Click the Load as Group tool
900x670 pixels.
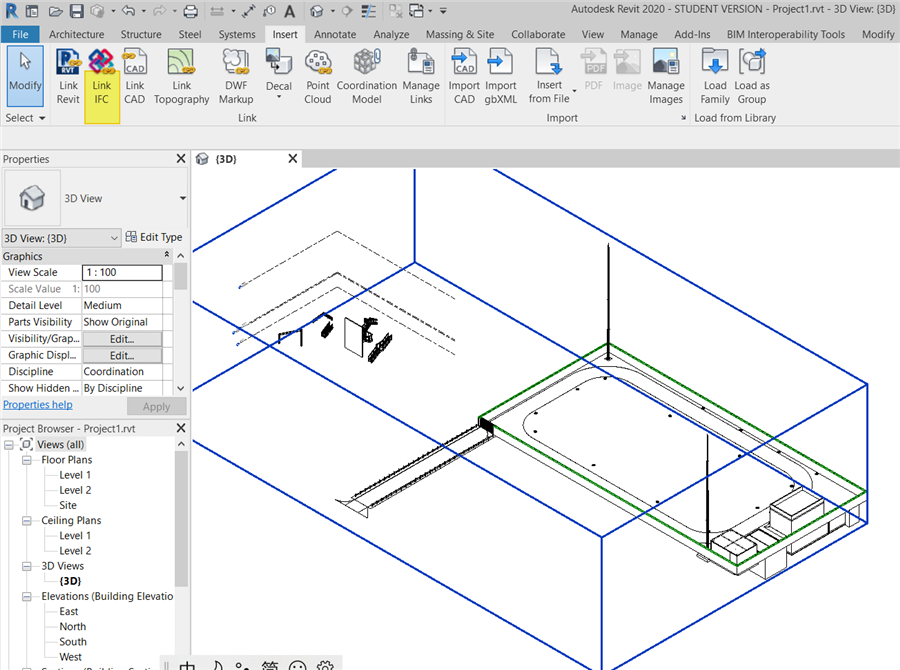752,77
